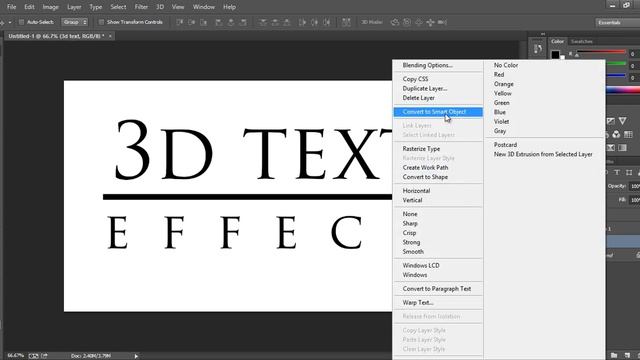Click the align right edges icon
640x360 pixels.
[243, 22]
